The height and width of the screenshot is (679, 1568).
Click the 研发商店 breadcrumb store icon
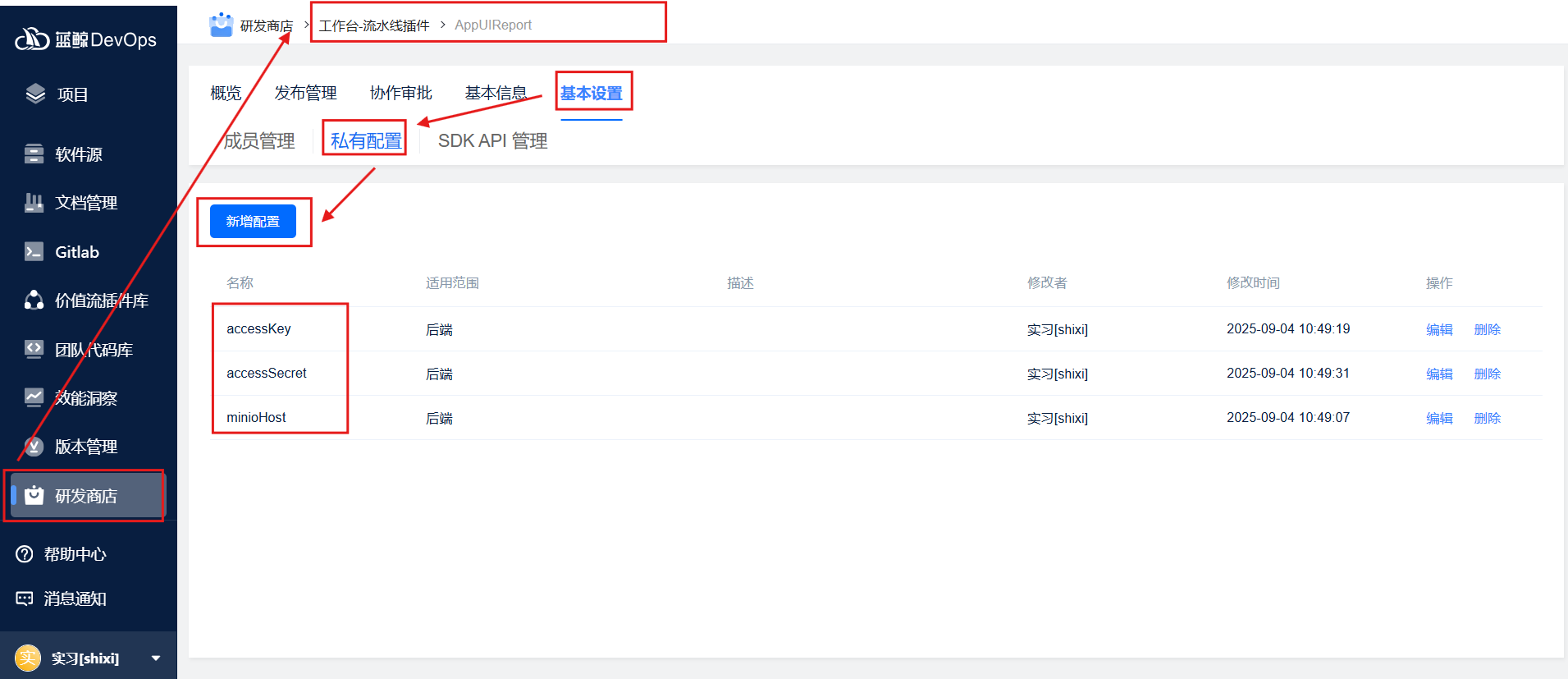click(x=221, y=25)
